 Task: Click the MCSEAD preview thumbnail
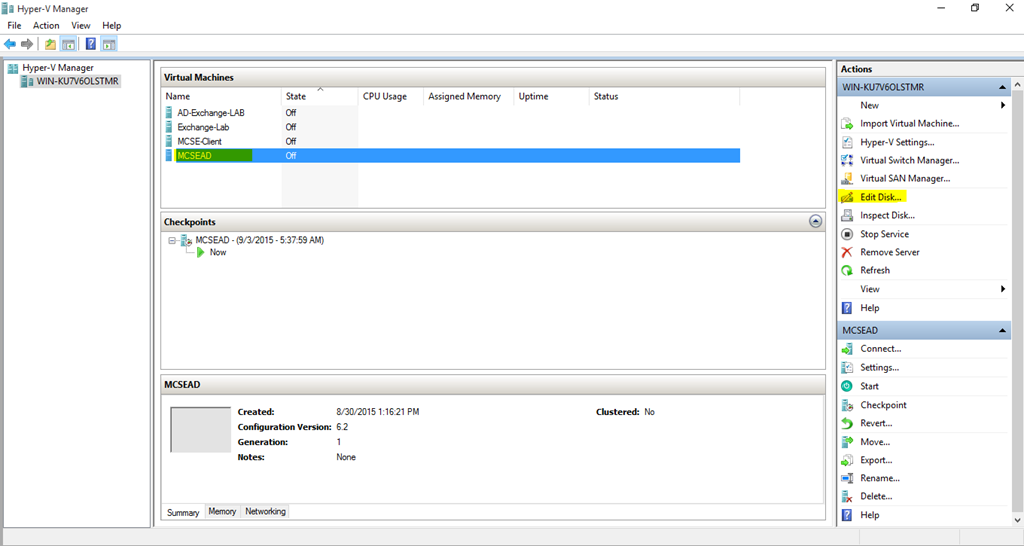click(200, 430)
